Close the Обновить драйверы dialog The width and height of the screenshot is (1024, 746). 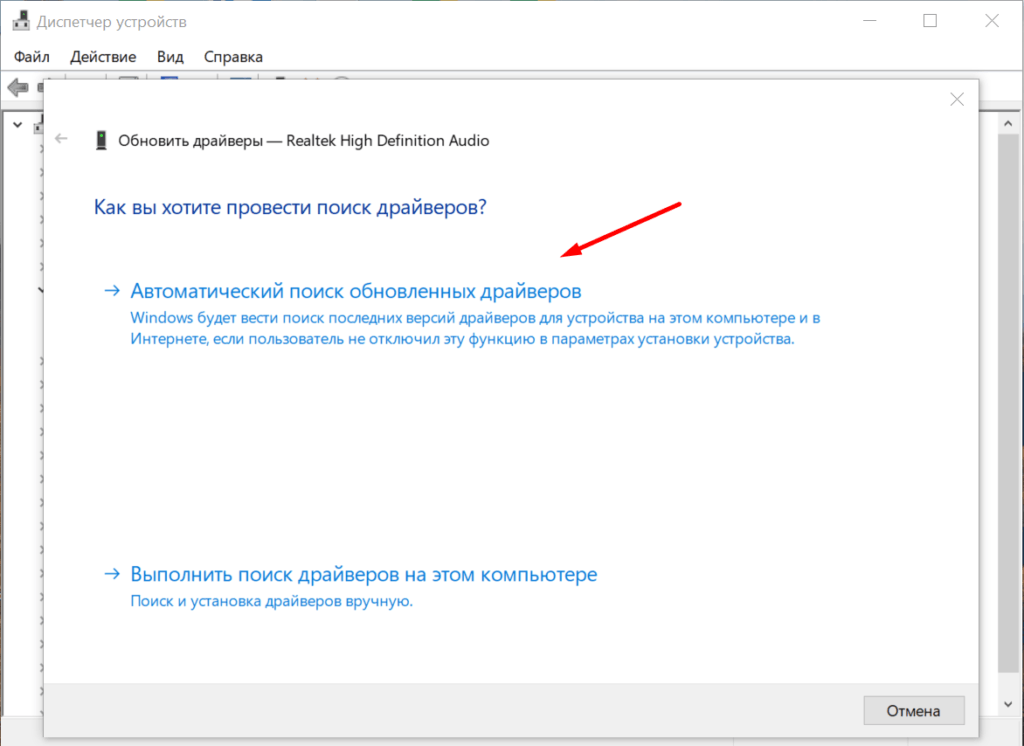(x=956, y=99)
